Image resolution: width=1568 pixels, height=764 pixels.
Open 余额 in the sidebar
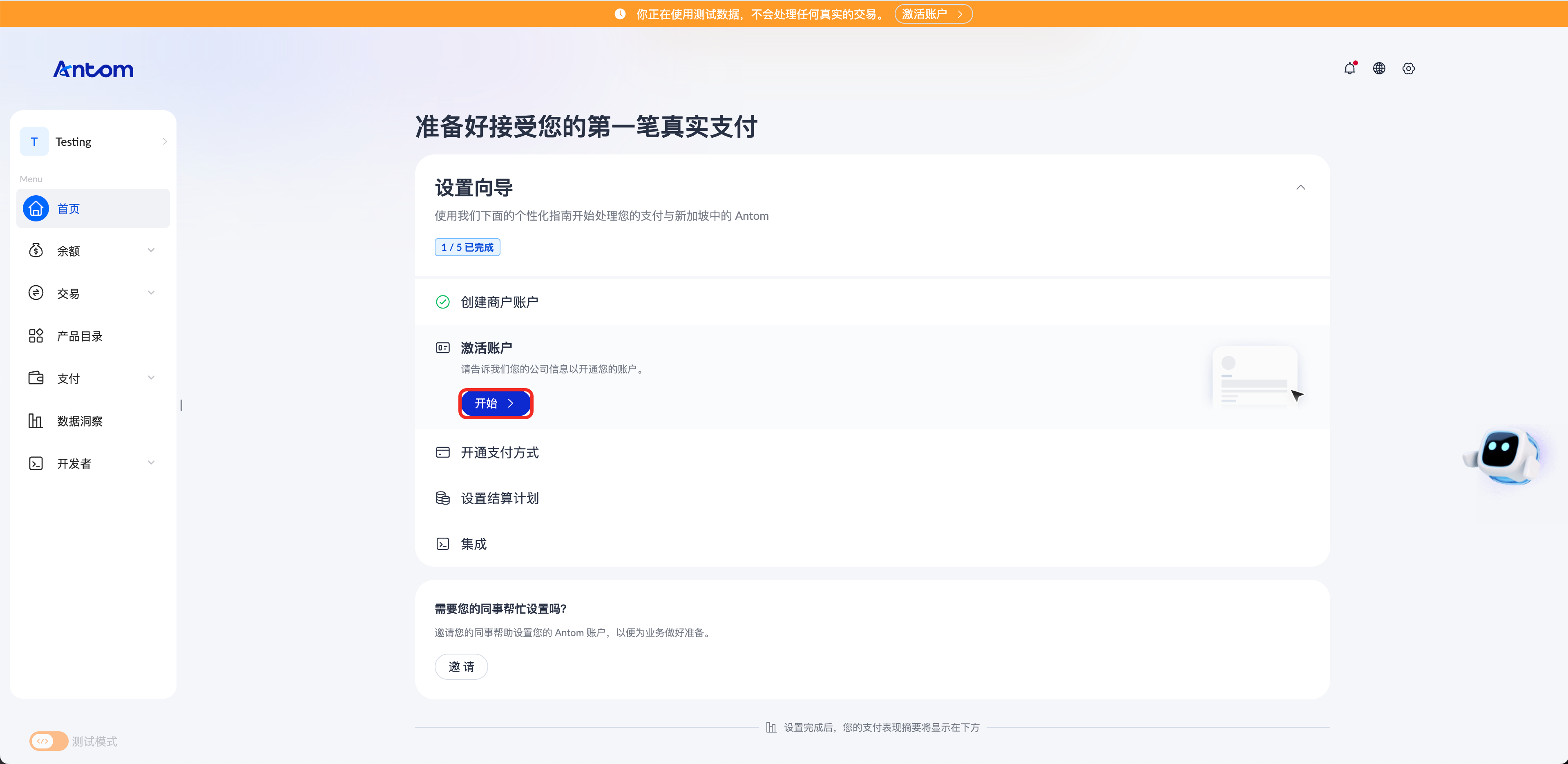[93, 250]
